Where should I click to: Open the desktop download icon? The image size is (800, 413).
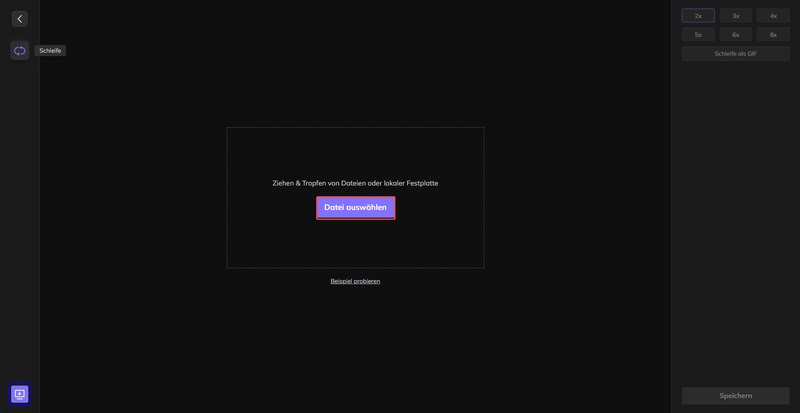pyautogui.click(x=19, y=394)
